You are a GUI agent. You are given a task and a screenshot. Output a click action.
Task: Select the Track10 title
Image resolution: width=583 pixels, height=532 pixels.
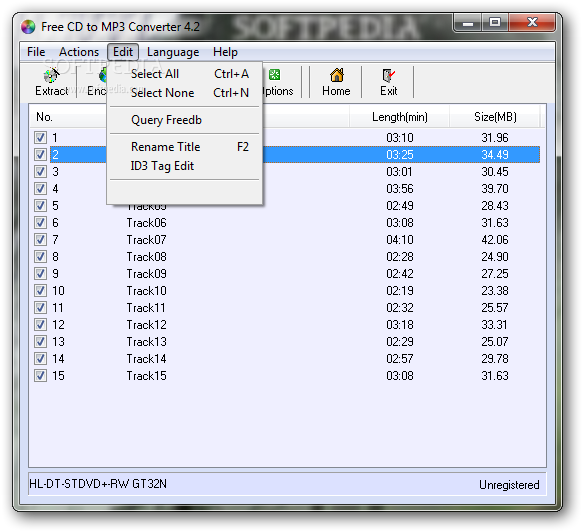coord(146,291)
